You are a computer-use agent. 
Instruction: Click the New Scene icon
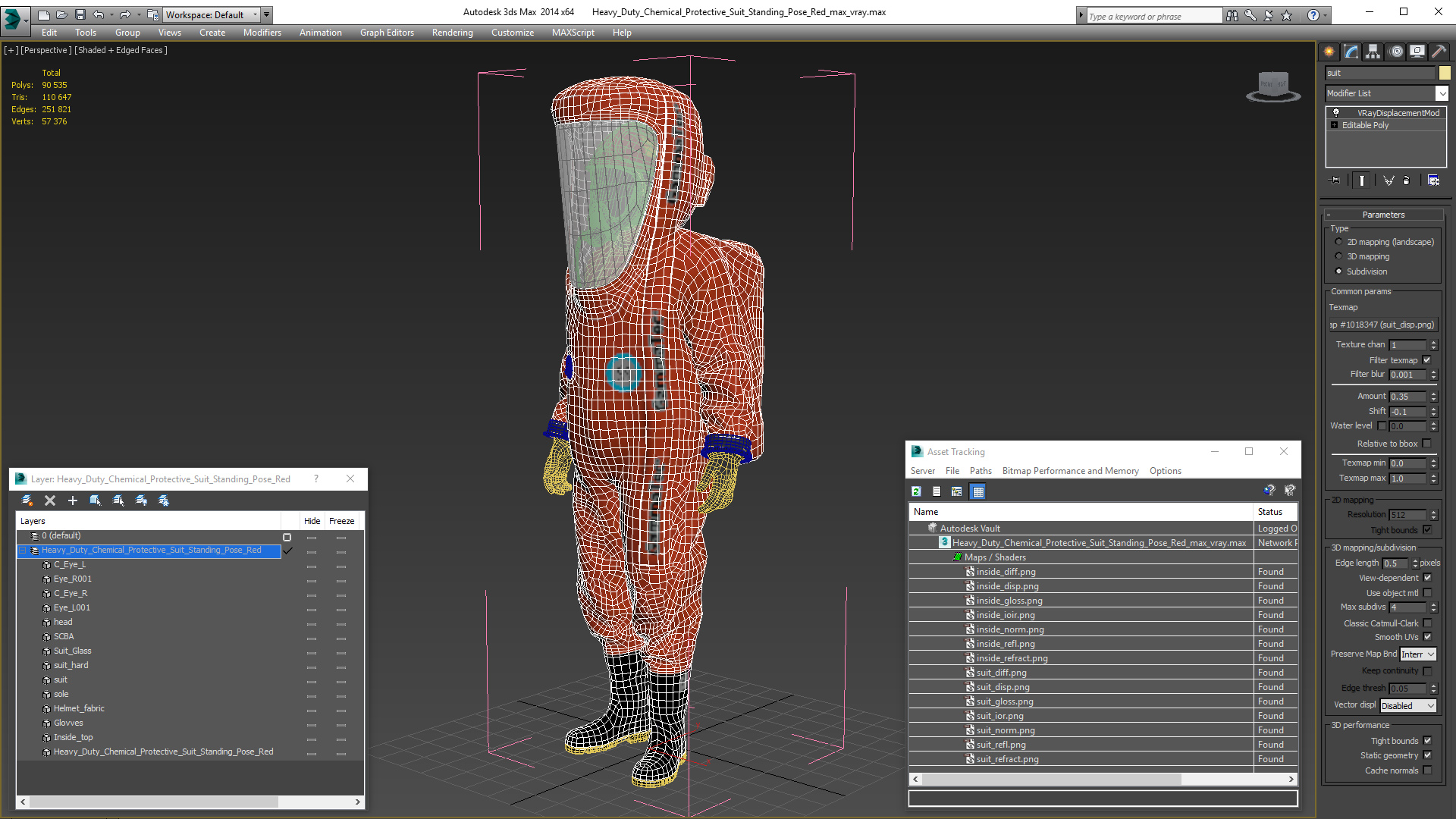(x=43, y=14)
